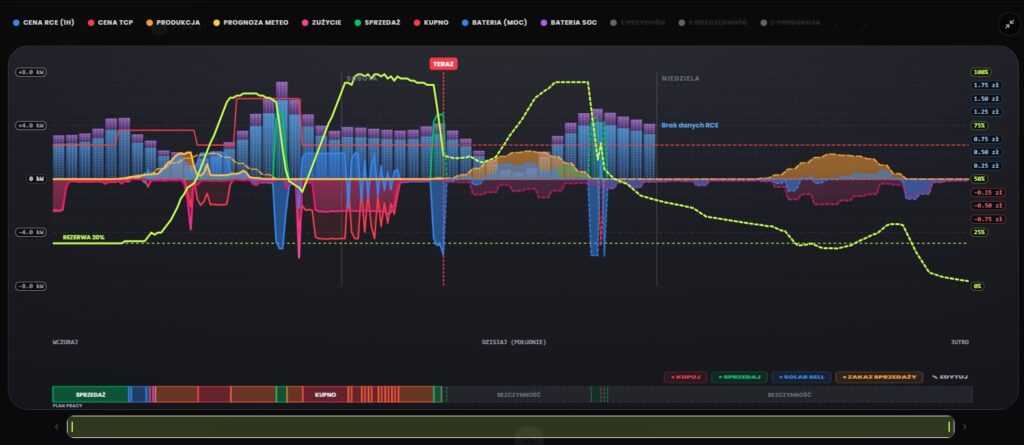Click the first BEZCZYNNOŚĆ plan block
Image resolution: width=1024 pixels, height=445 pixels.
pos(519,395)
